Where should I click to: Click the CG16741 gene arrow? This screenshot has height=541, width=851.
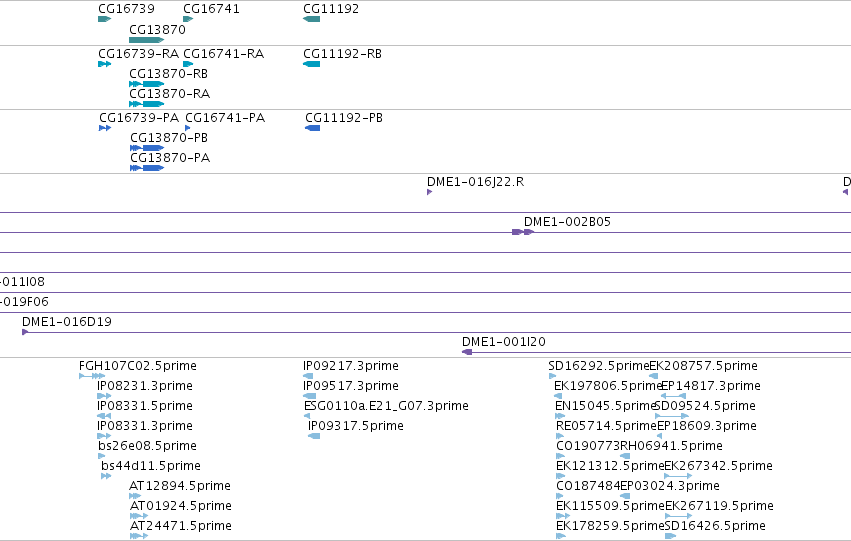coord(188,19)
